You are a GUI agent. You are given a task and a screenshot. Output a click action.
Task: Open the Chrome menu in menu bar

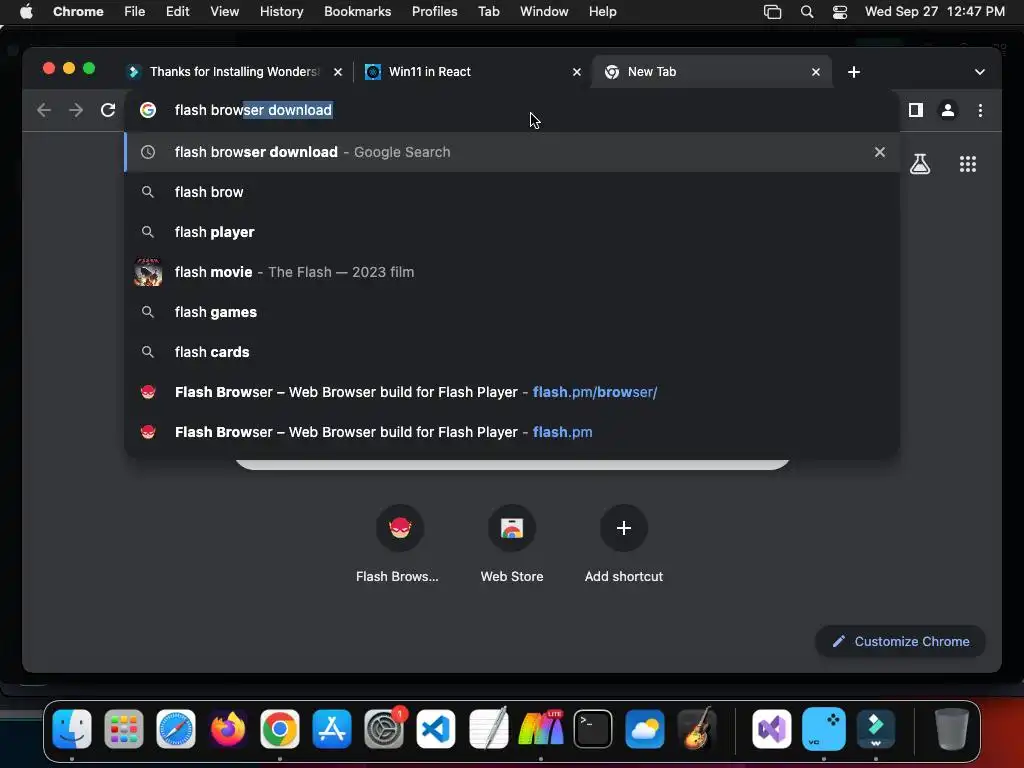point(78,12)
